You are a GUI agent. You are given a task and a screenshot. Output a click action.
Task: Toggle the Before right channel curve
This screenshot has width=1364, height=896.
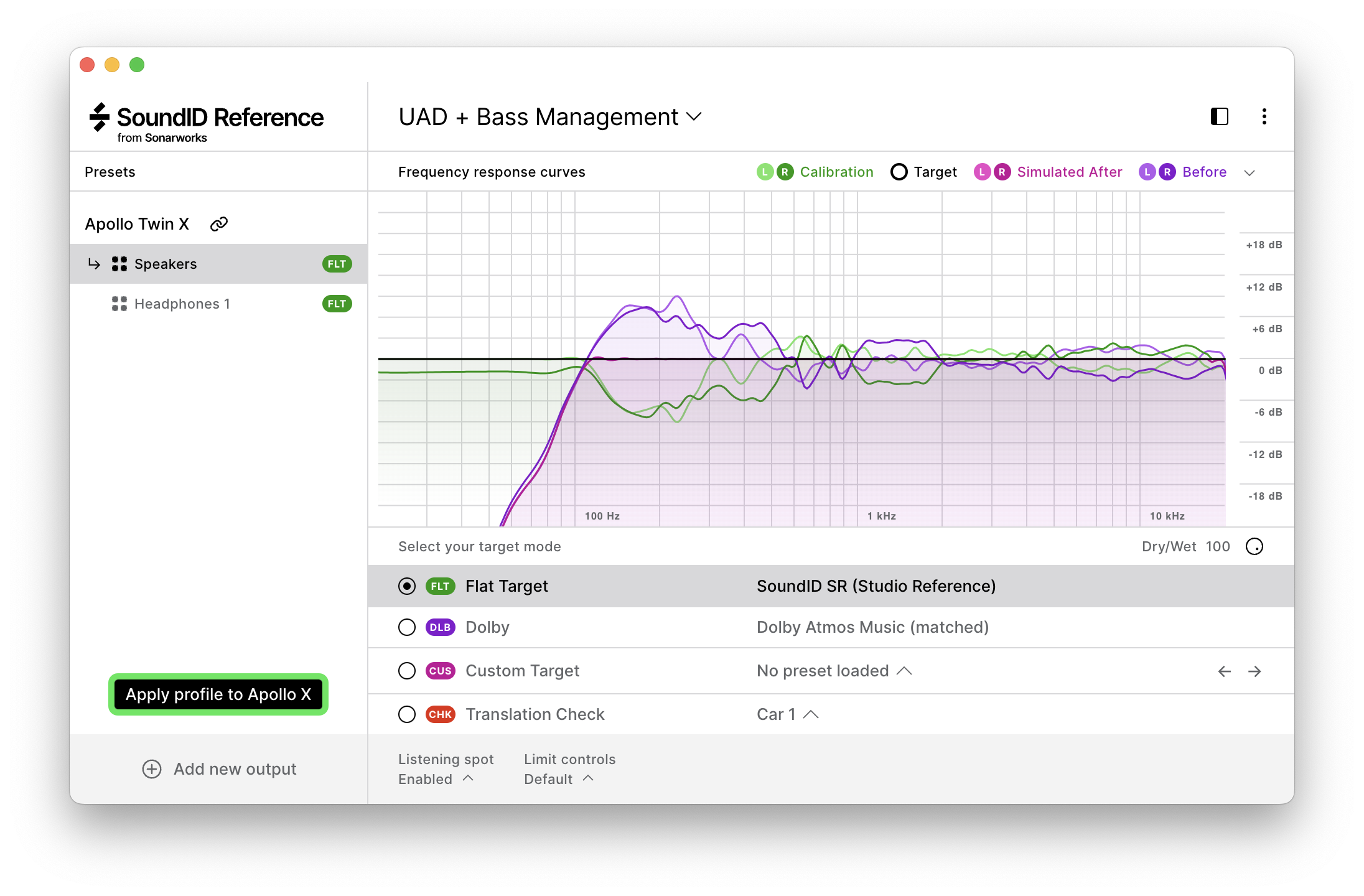pyautogui.click(x=1167, y=172)
